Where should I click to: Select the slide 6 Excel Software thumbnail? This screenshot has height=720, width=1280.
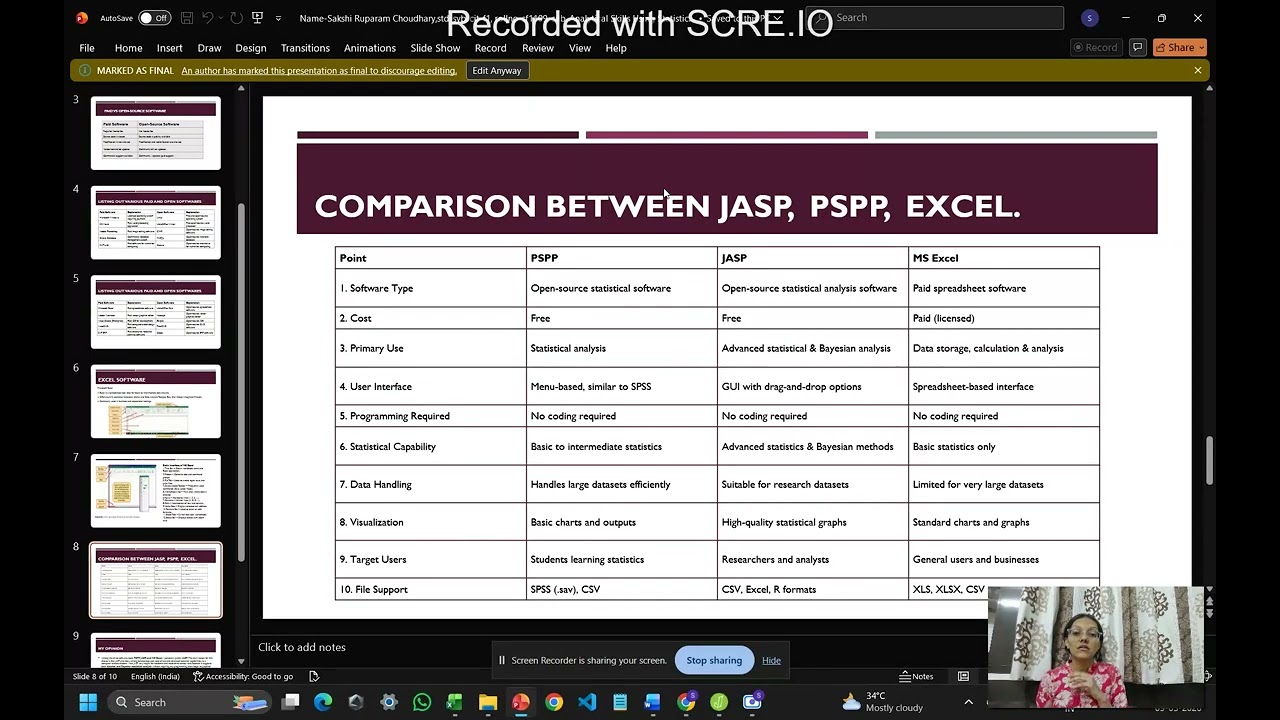[156, 401]
